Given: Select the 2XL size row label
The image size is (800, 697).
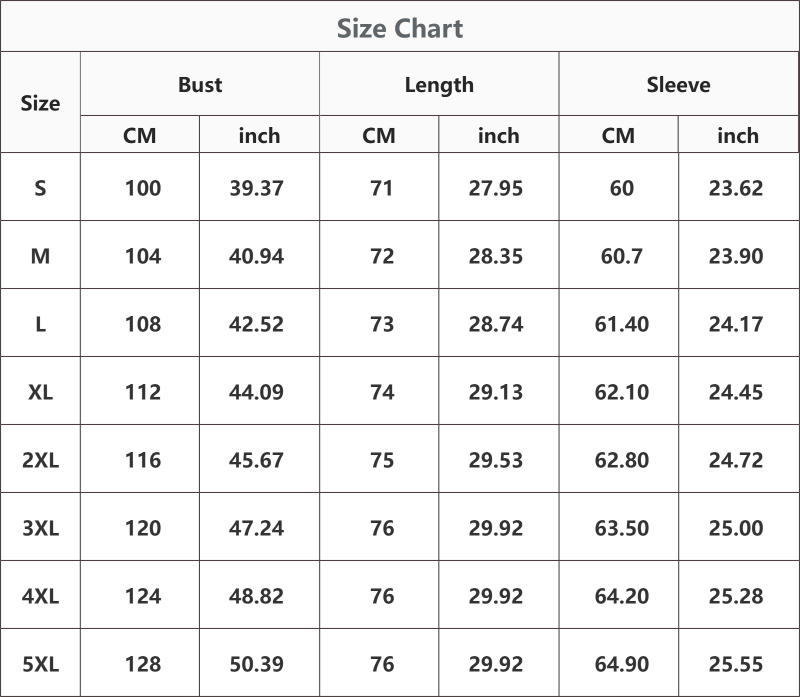Looking at the screenshot, I should coord(40,460).
